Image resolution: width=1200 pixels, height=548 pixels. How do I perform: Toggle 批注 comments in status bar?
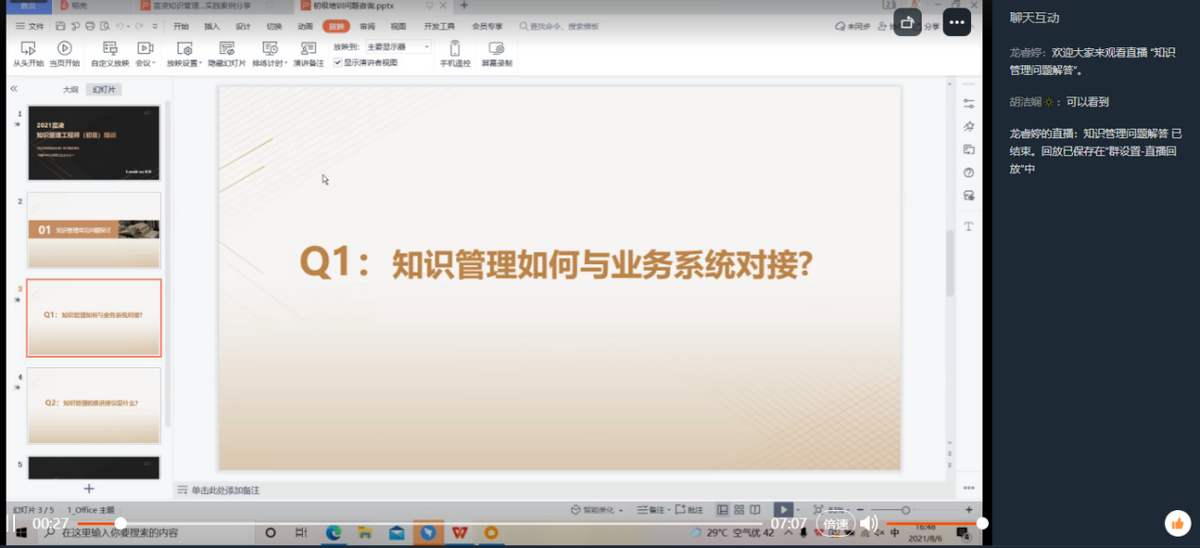[x=690, y=509]
